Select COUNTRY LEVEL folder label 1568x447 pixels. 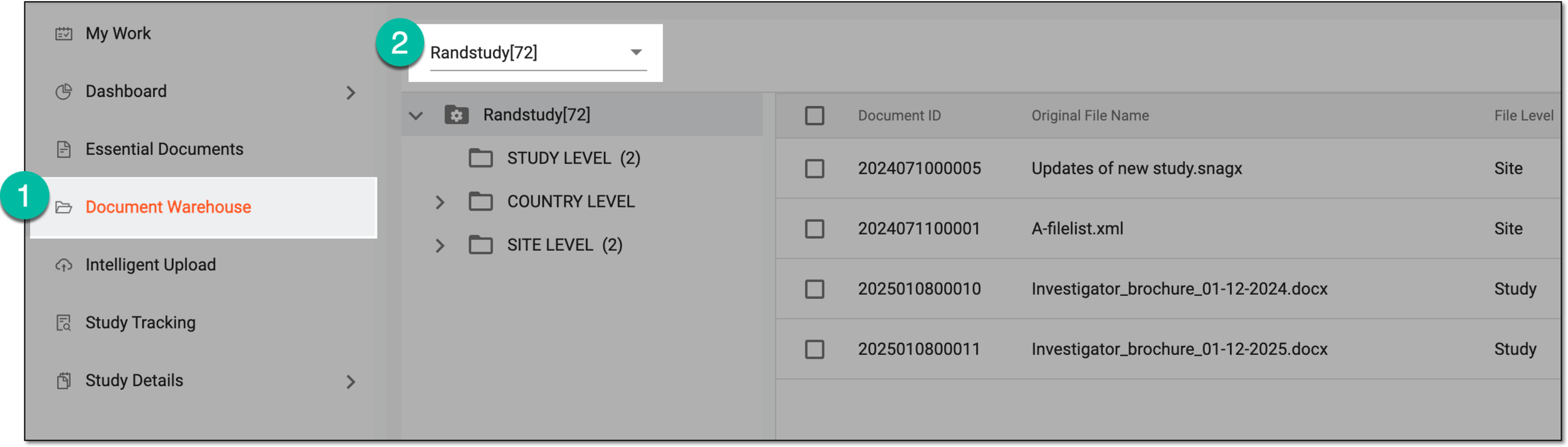coord(571,201)
